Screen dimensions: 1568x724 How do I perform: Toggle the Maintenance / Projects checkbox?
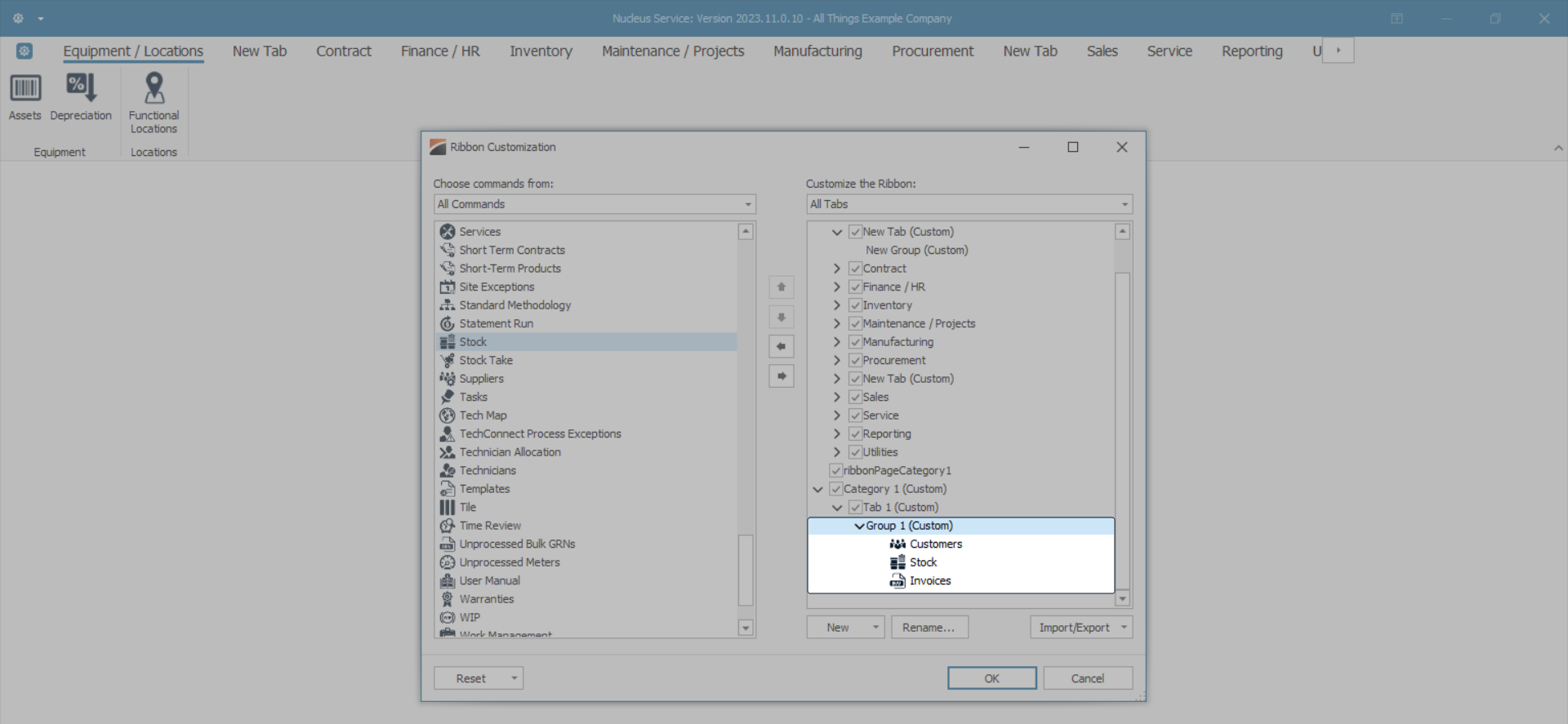click(x=855, y=323)
